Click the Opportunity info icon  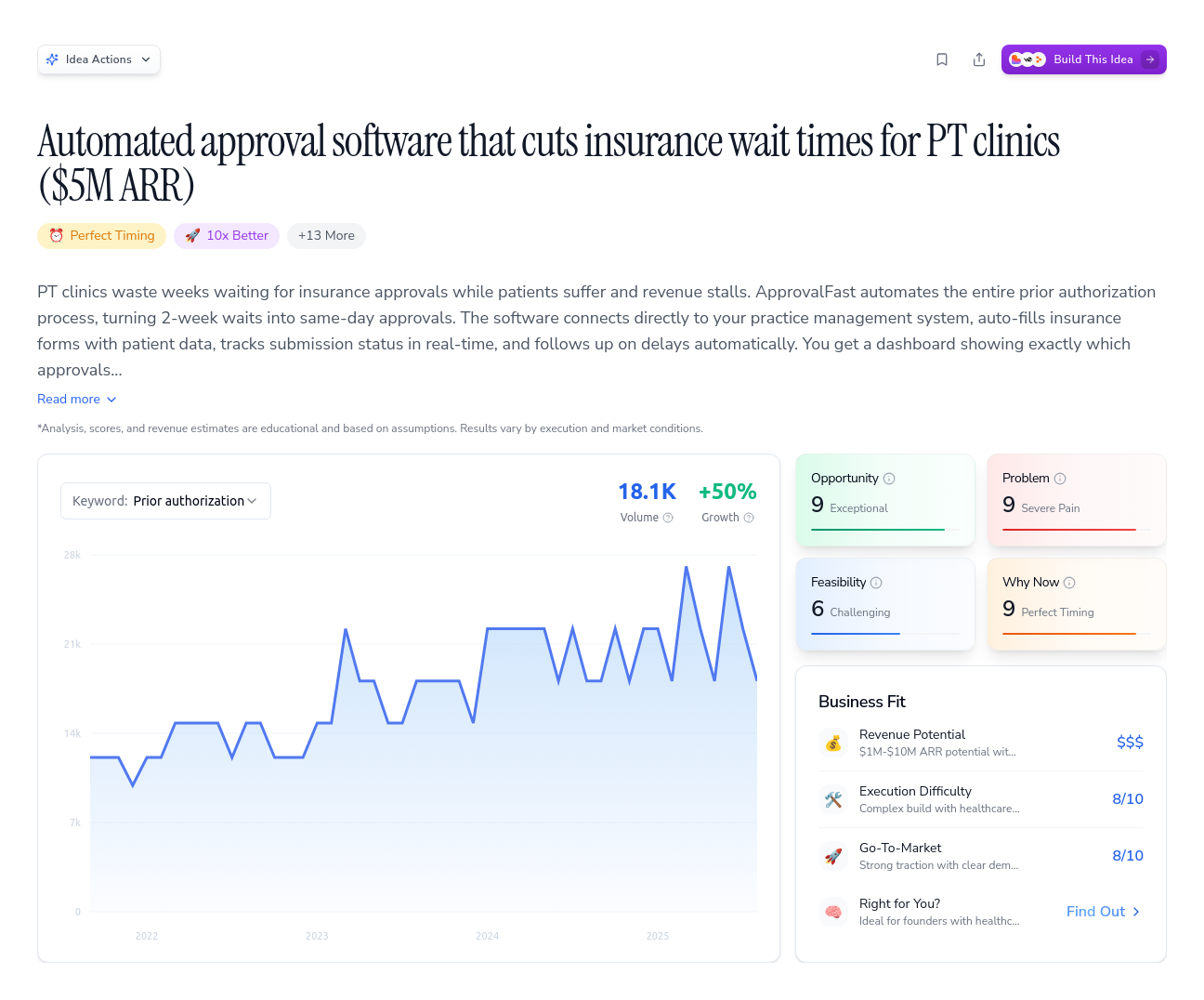[x=889, y=478]
